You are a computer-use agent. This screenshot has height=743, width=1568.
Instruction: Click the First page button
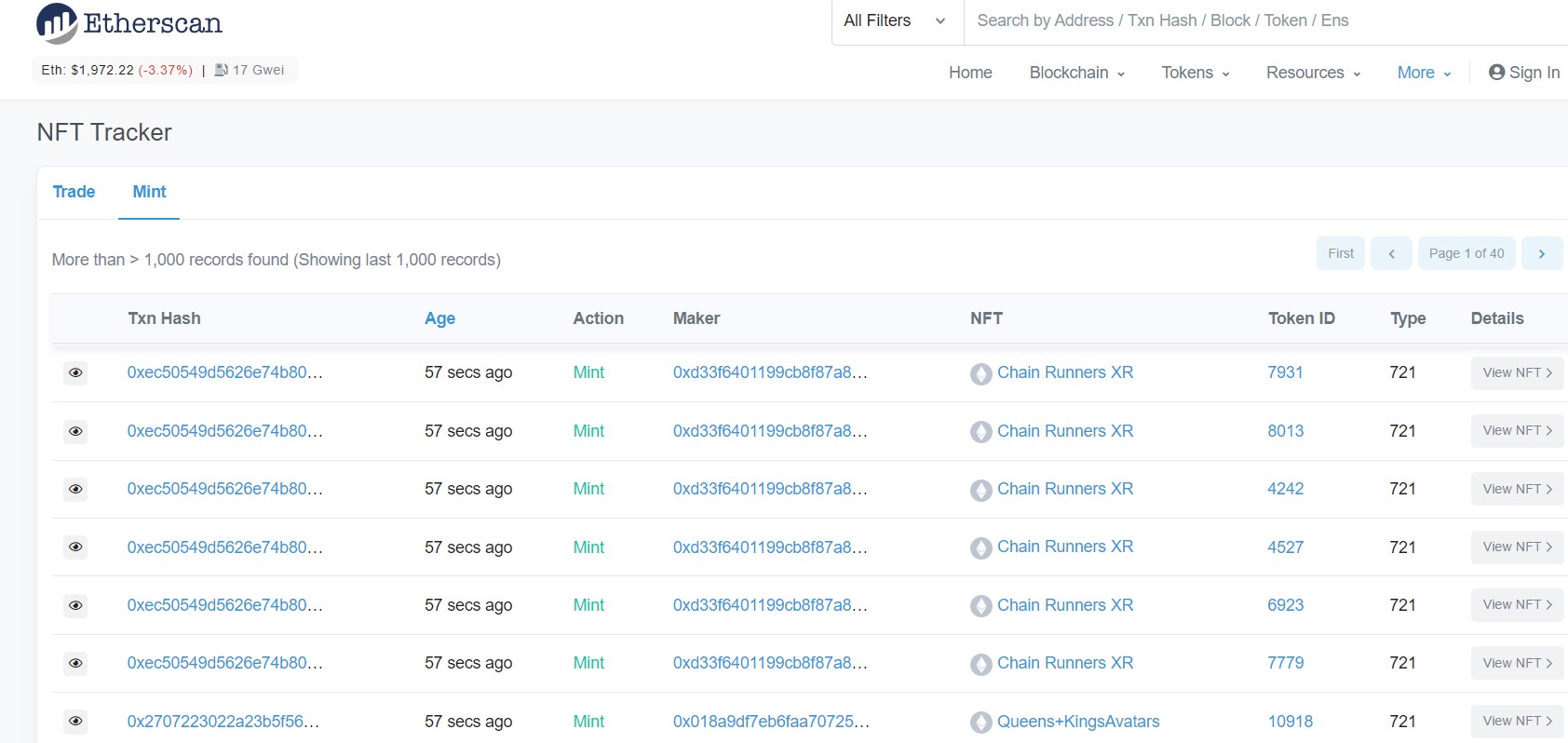(x=1341, y=253)
